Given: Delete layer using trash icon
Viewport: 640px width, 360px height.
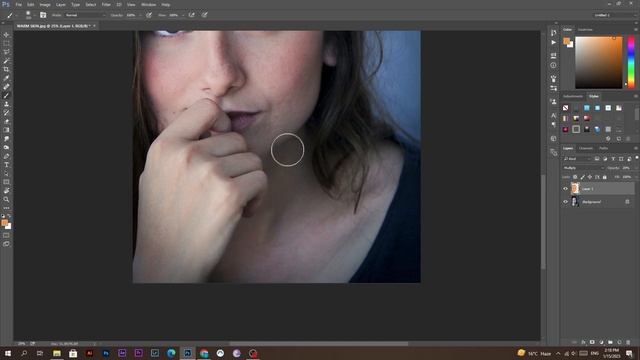Looking at the screenshot, I should point(628,342).
